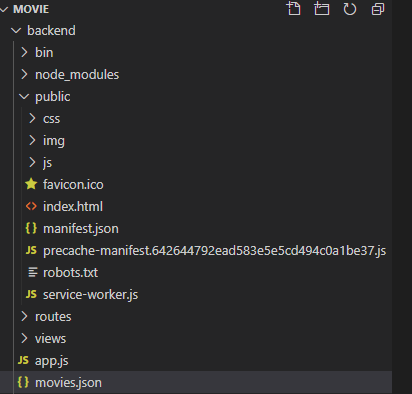Click the Refresh Explorer icon
The image size is (412, 394).
[350, 9]
